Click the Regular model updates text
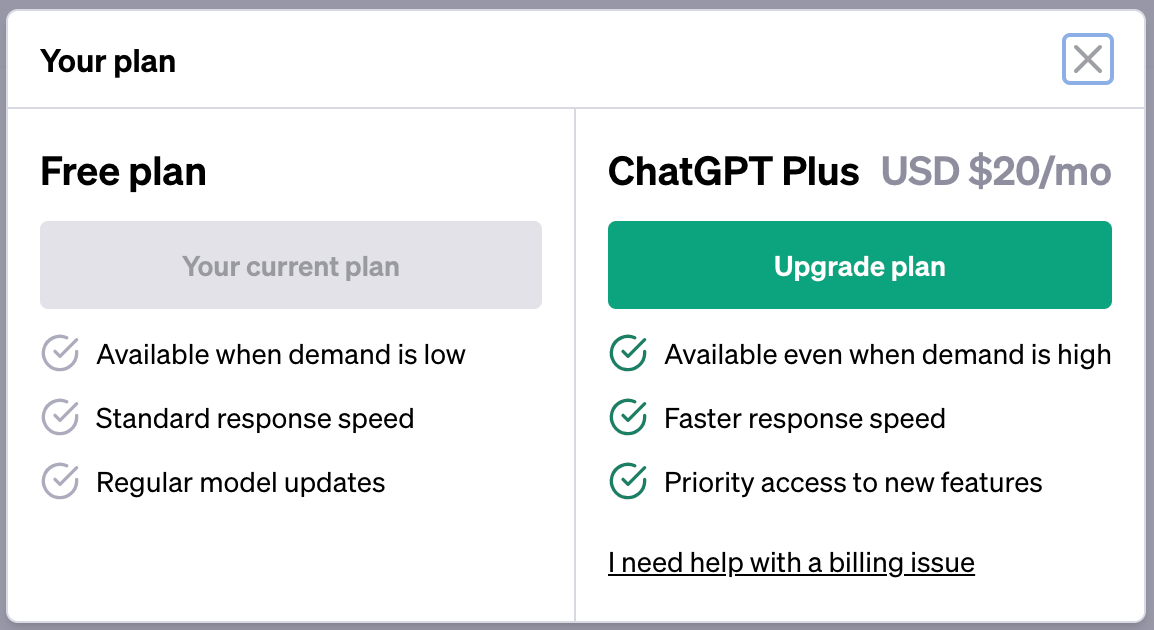The height and width of the screenshot is (630, 1154). pos(240,482)
